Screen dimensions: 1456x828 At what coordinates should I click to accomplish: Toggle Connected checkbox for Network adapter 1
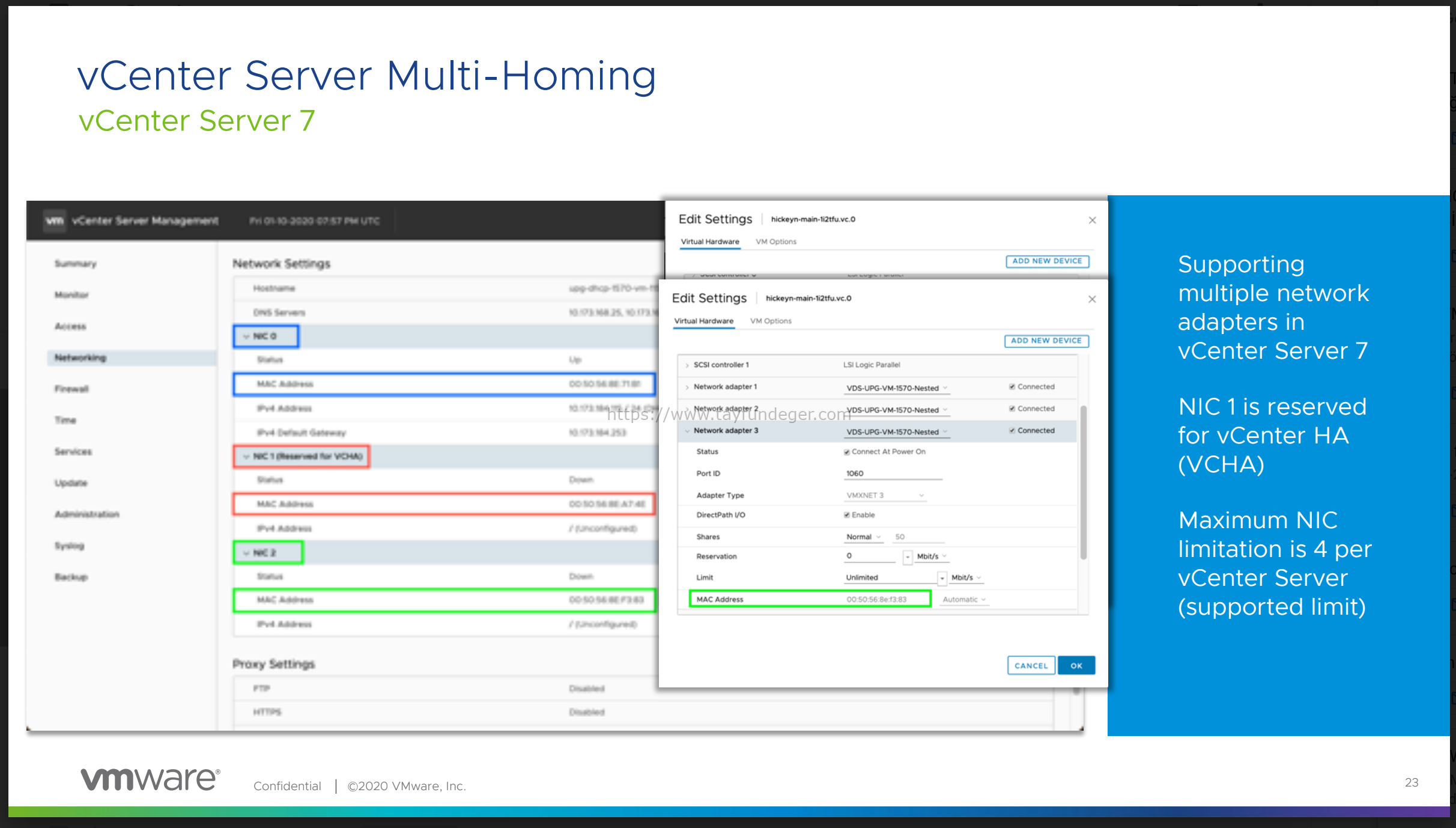[x=1012, y=387]
